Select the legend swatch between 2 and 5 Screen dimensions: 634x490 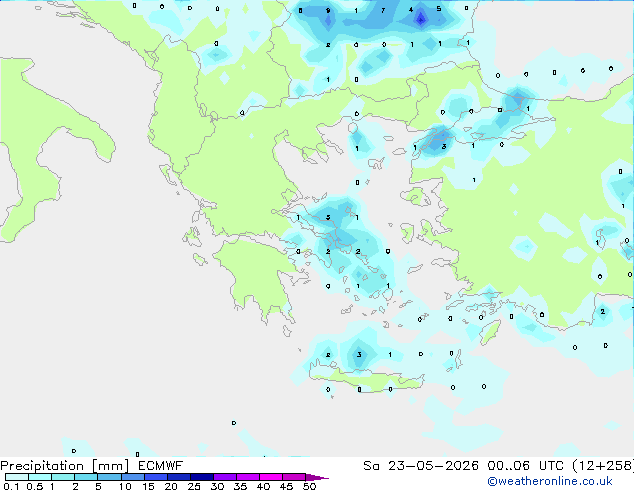pos(86,477)
